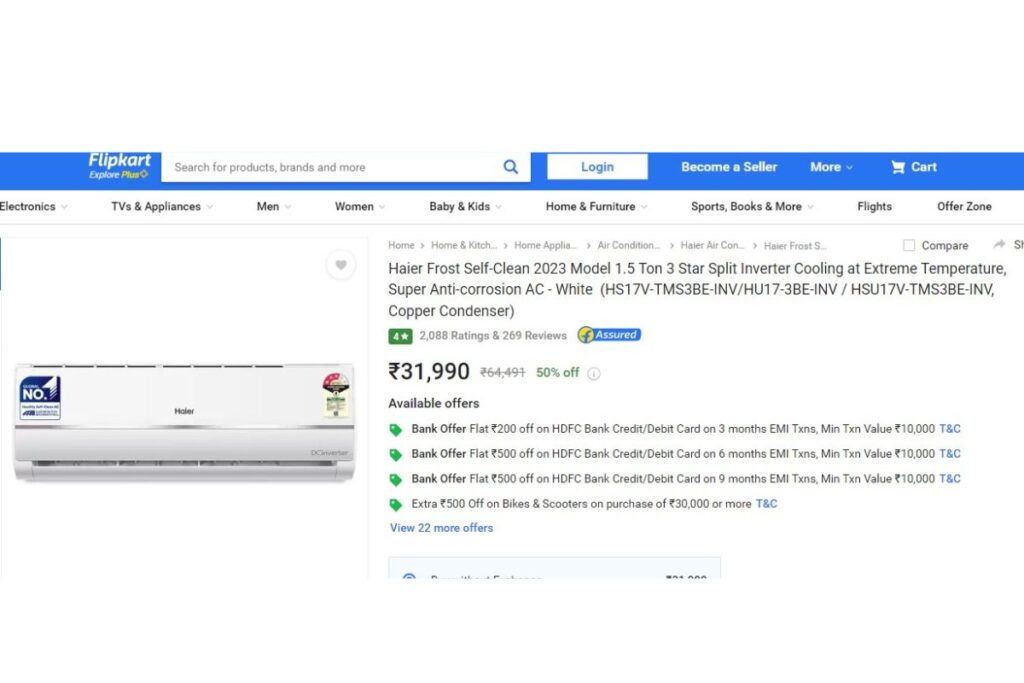Click the Haier Frost Self-Clean product title
The width and height of the screenshot is (1024, 683).
(x=697, y=289)
